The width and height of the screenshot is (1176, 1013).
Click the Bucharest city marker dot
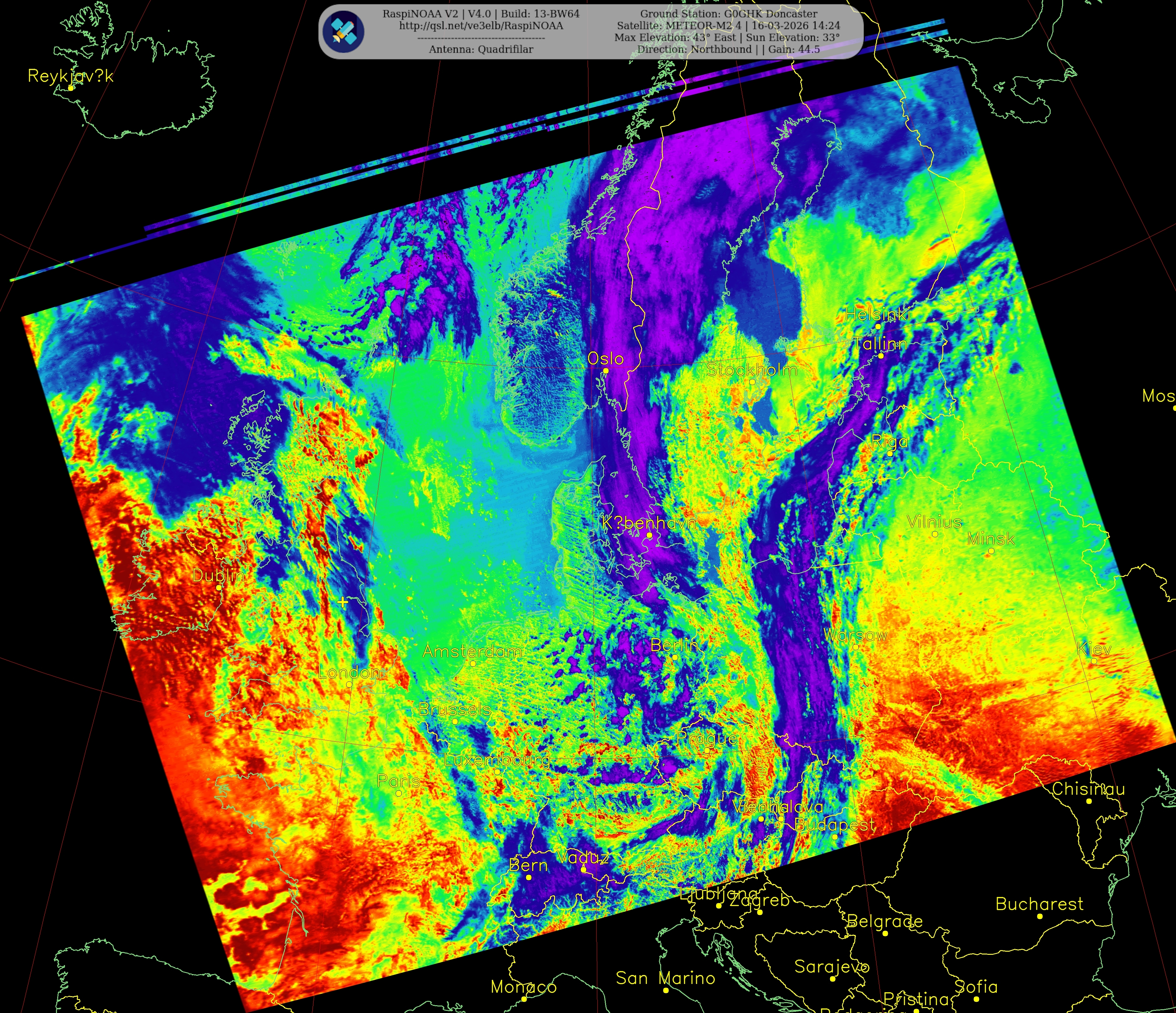coord(1040,917)
